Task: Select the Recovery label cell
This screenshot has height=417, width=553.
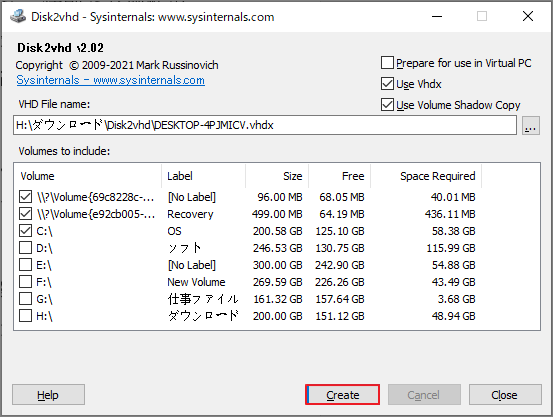Action: coord(190,214)
